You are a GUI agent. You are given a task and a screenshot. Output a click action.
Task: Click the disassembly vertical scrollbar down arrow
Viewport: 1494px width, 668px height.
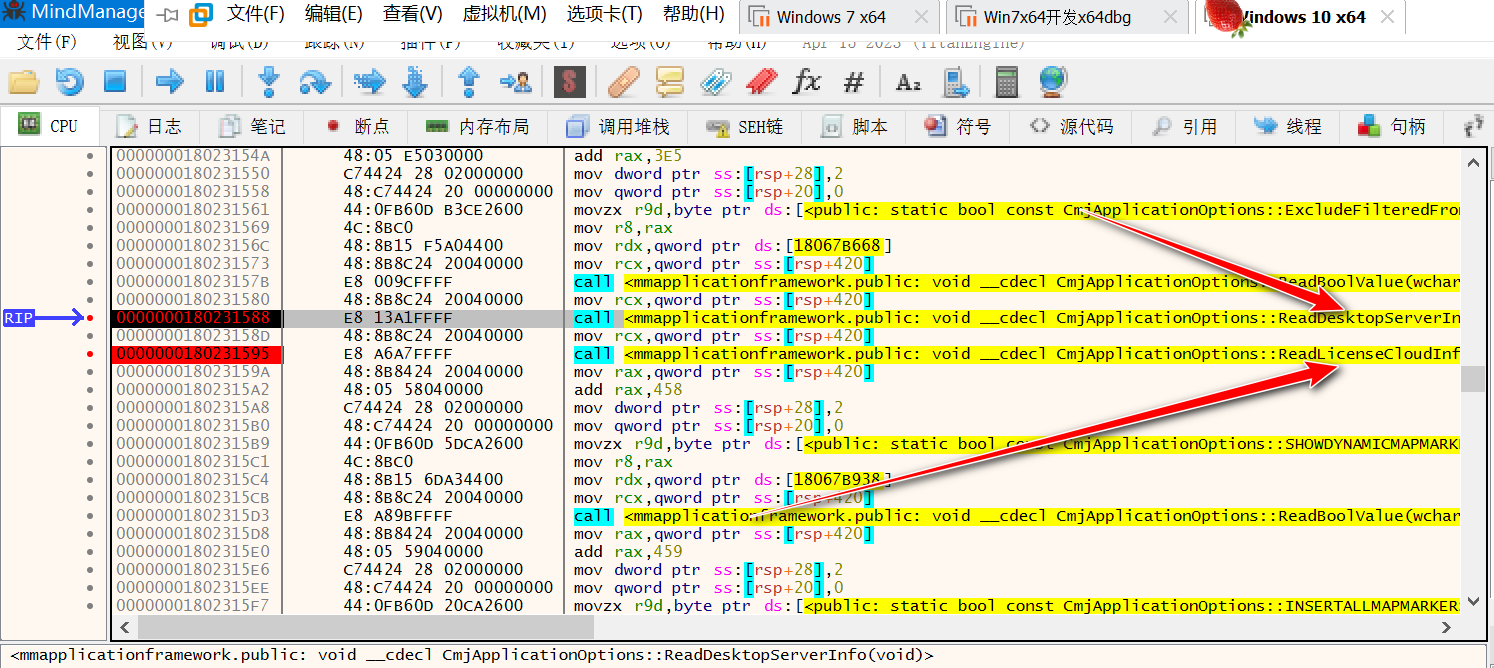[1472, 601]
